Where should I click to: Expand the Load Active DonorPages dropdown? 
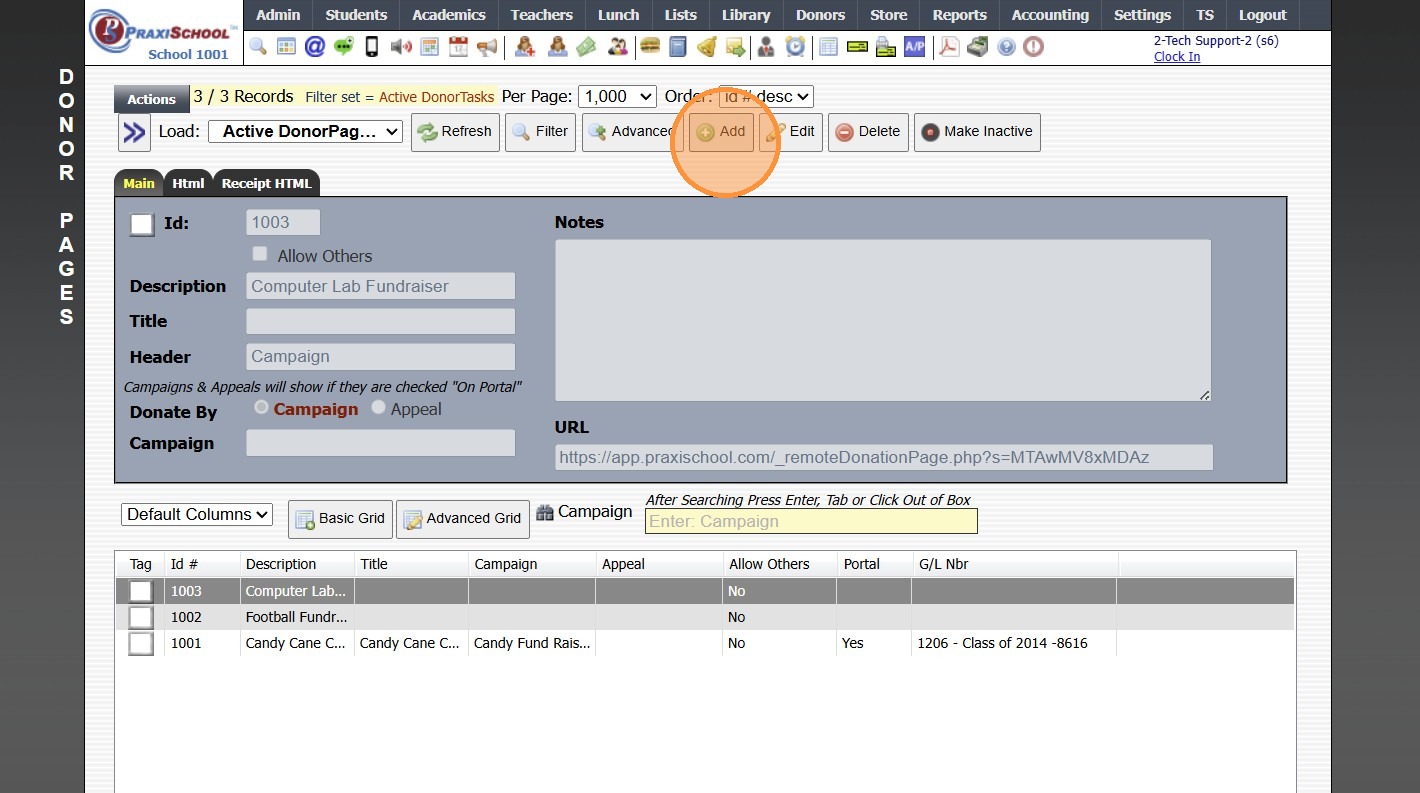(305, 131)
